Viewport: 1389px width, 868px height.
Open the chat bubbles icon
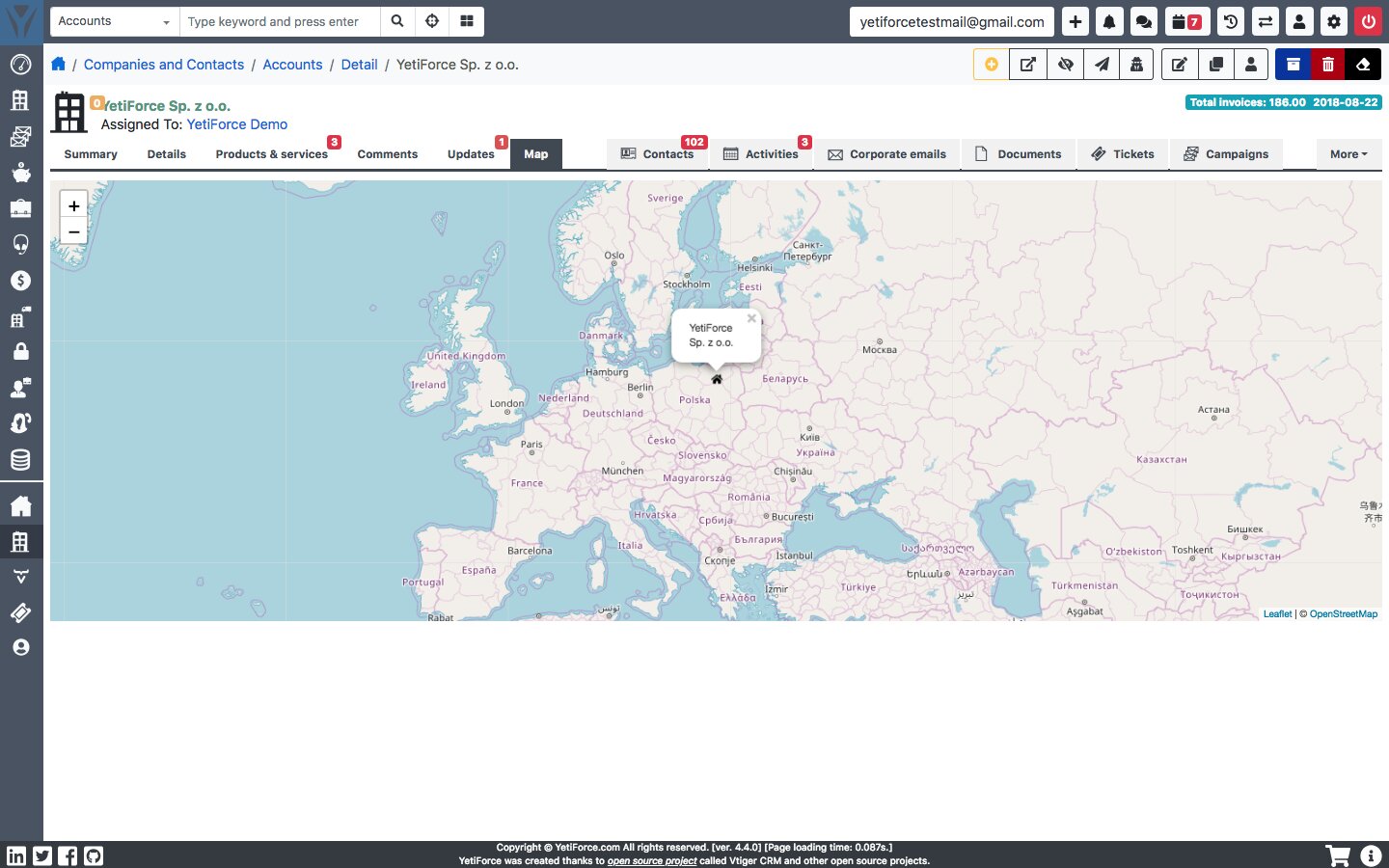point(1143,21)
